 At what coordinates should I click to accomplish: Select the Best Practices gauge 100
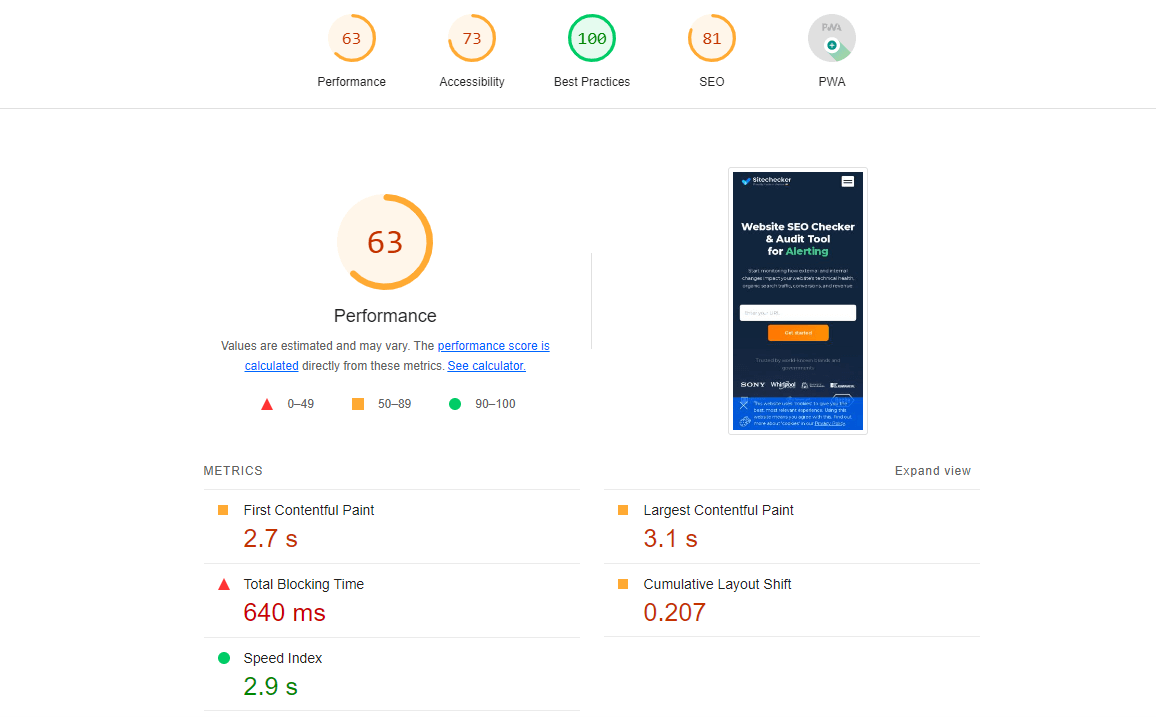(592, 38)
